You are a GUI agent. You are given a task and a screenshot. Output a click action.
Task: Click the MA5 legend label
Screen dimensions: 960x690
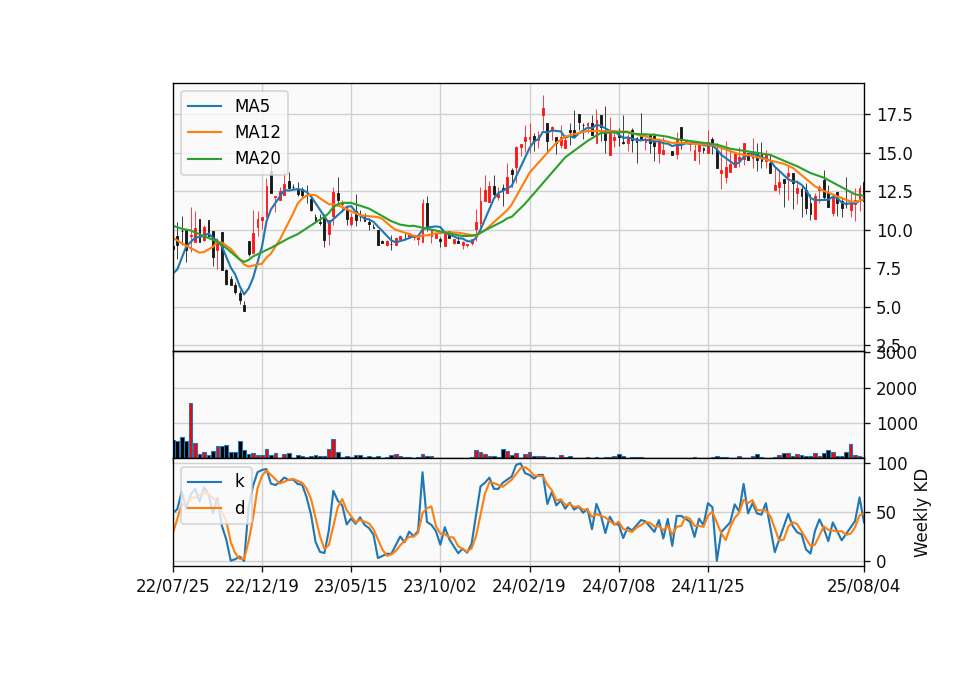pyautogui.click(x=252, y=106)
